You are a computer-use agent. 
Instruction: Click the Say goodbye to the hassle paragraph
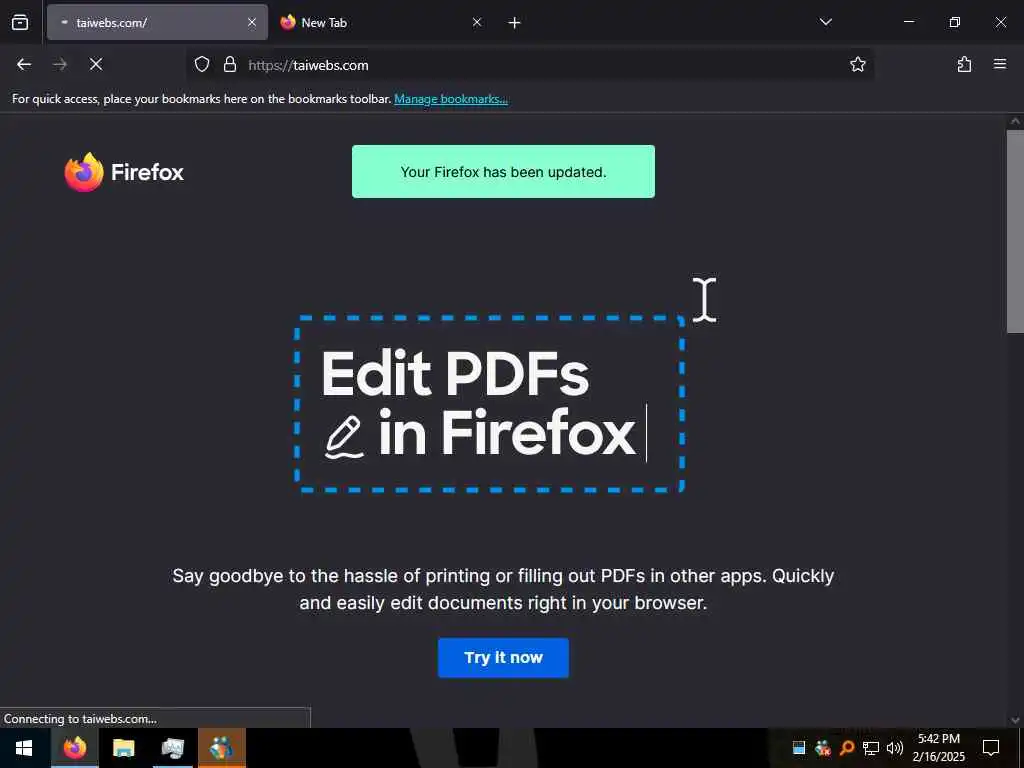[503, 589]
